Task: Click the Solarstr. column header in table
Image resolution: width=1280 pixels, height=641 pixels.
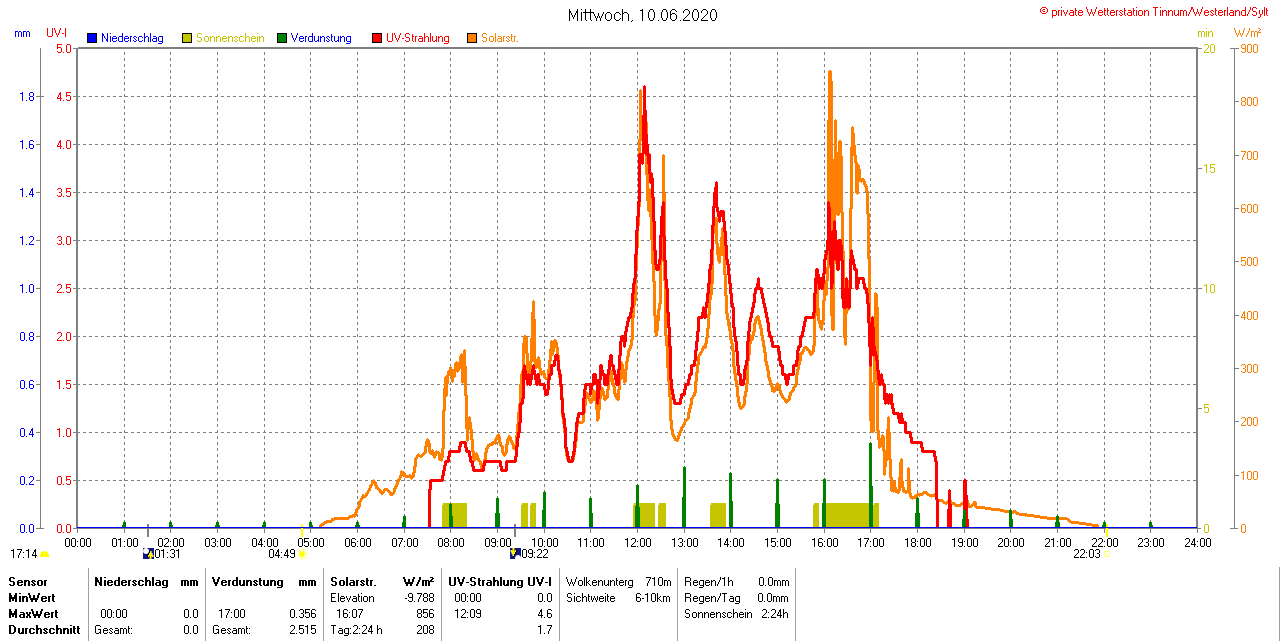Action: tap(353, 581)
